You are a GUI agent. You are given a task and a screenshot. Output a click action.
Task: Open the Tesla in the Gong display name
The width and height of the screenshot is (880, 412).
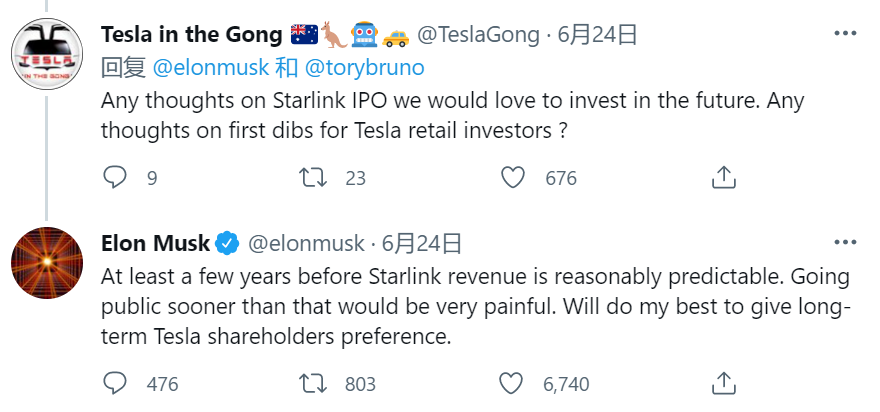pos(191,36)
